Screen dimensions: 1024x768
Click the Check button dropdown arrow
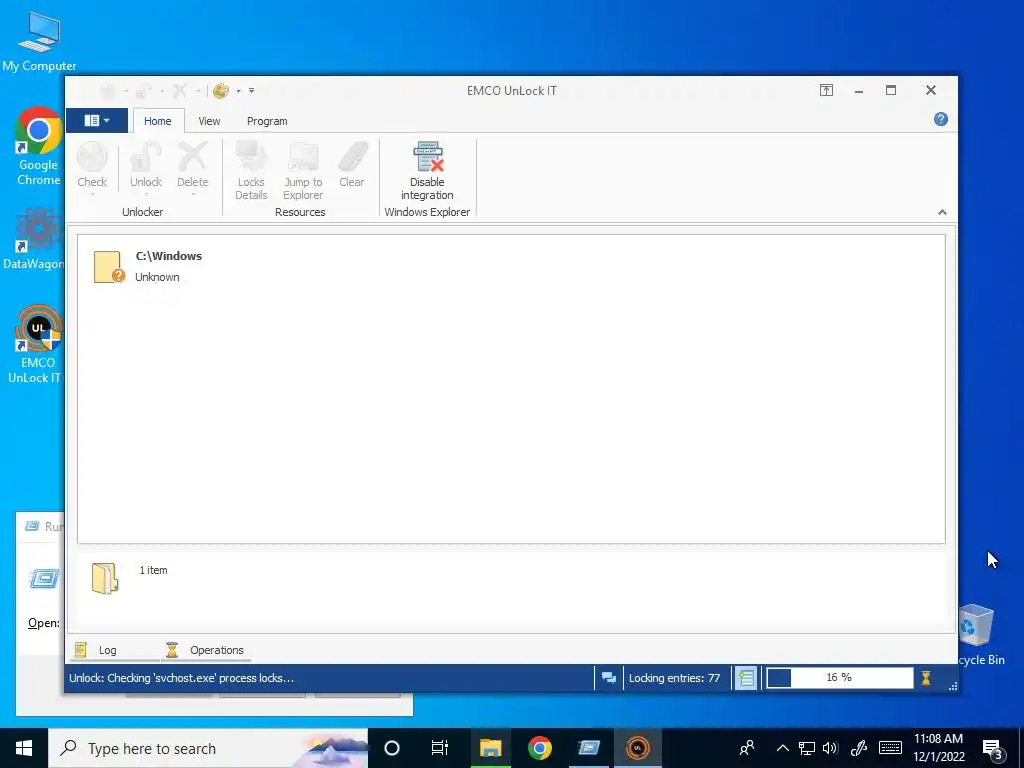pos(92,195)
